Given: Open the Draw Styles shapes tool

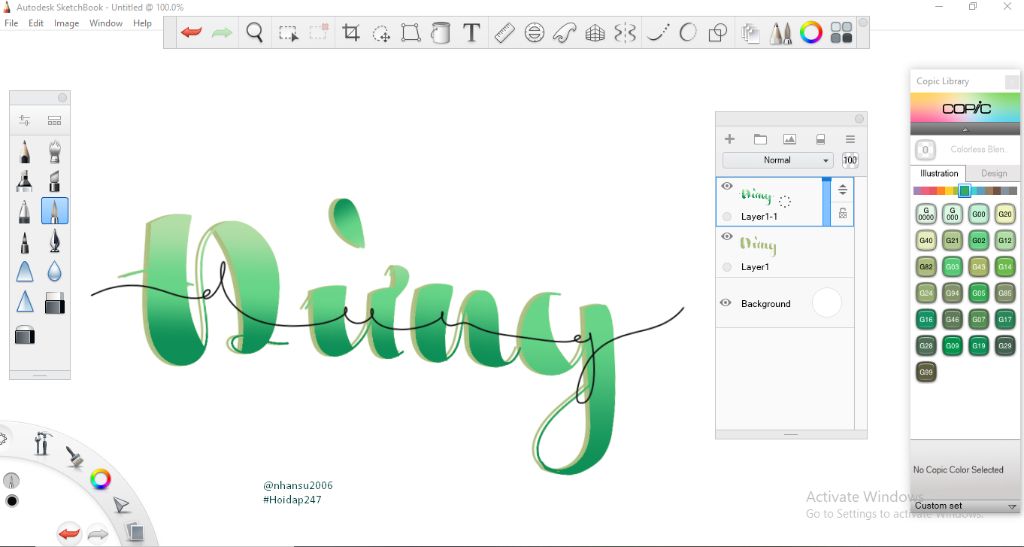Looking at the screenshot, I should (x=718, y=32).
